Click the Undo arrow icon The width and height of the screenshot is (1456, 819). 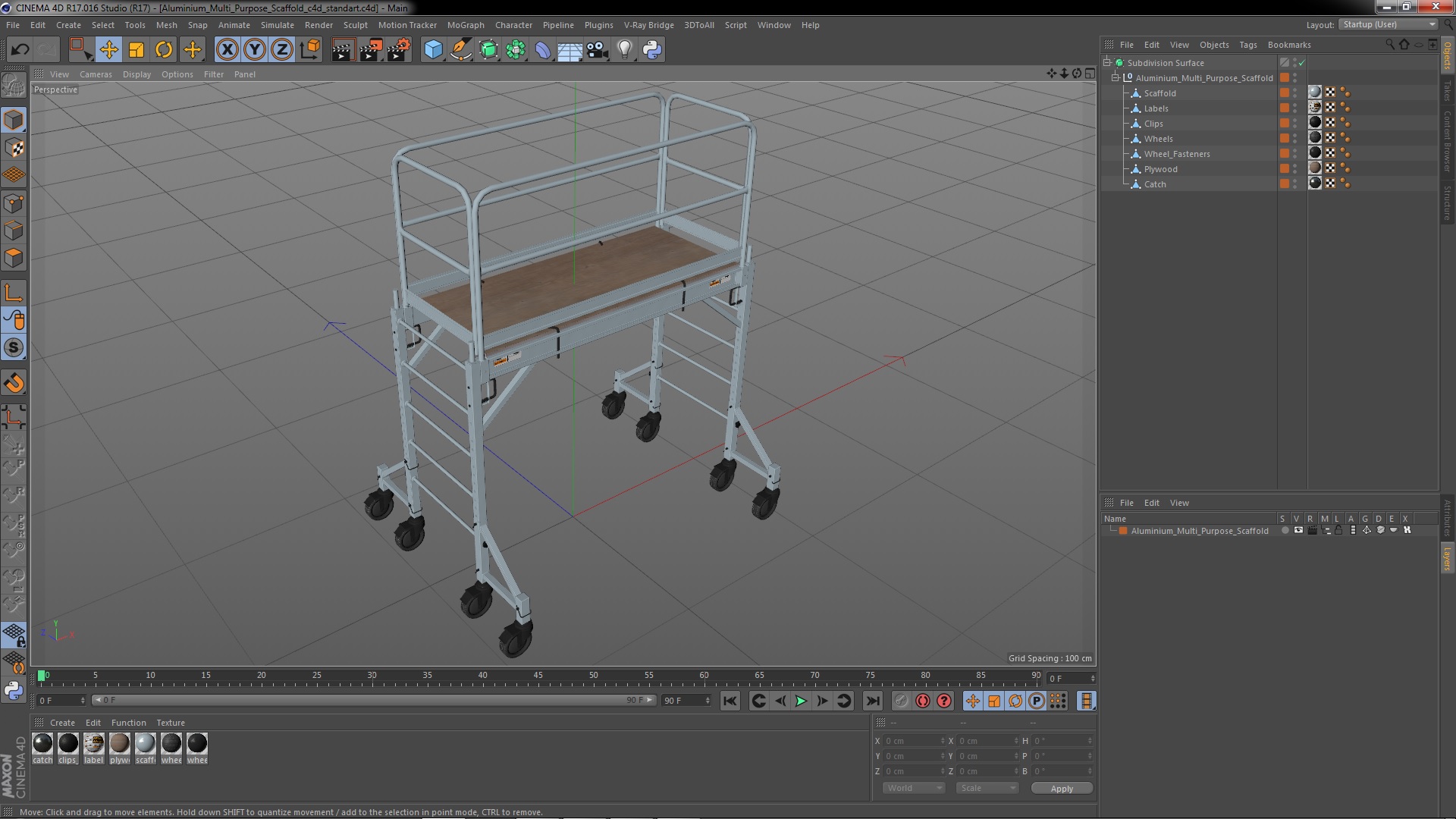tap(20, 50)
